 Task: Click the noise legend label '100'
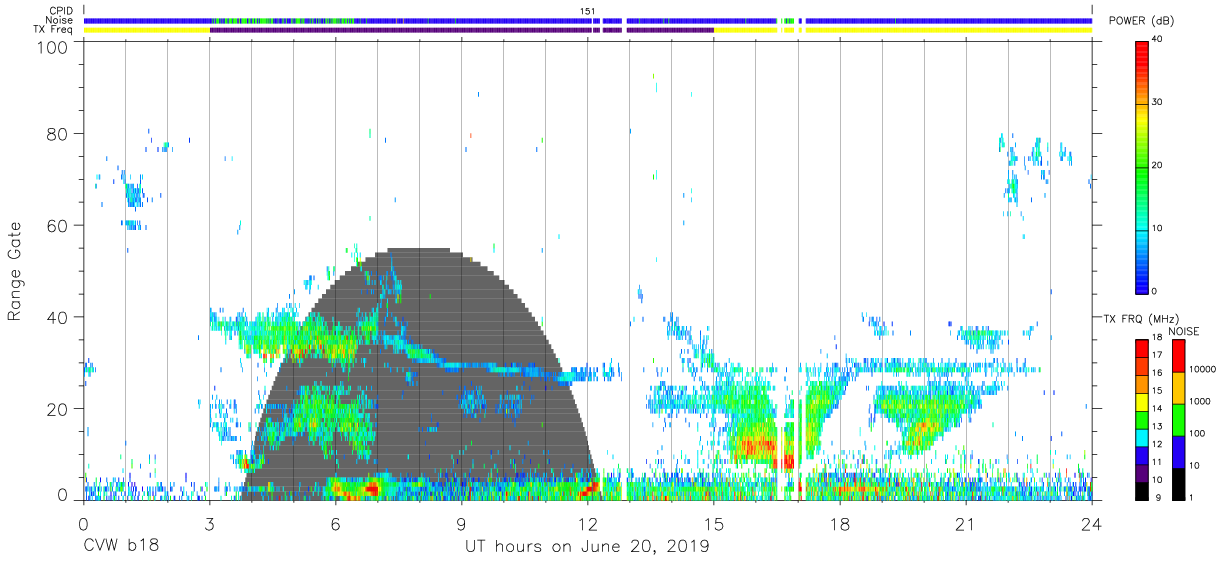1196,433
